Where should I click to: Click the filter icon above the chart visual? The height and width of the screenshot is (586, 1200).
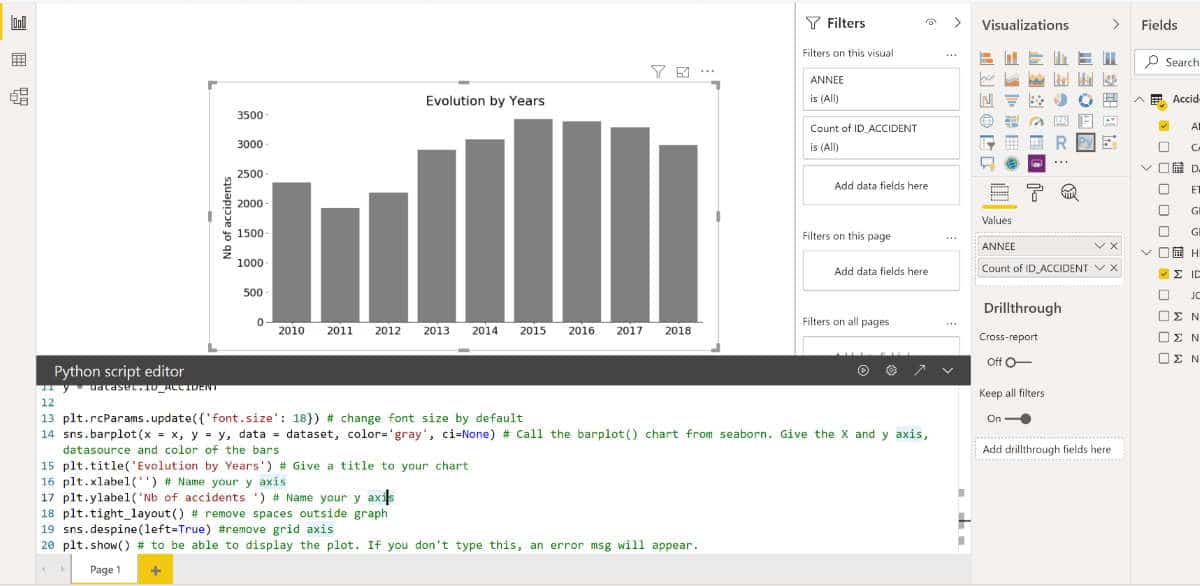pyautogui.click(x=657, y=71)
